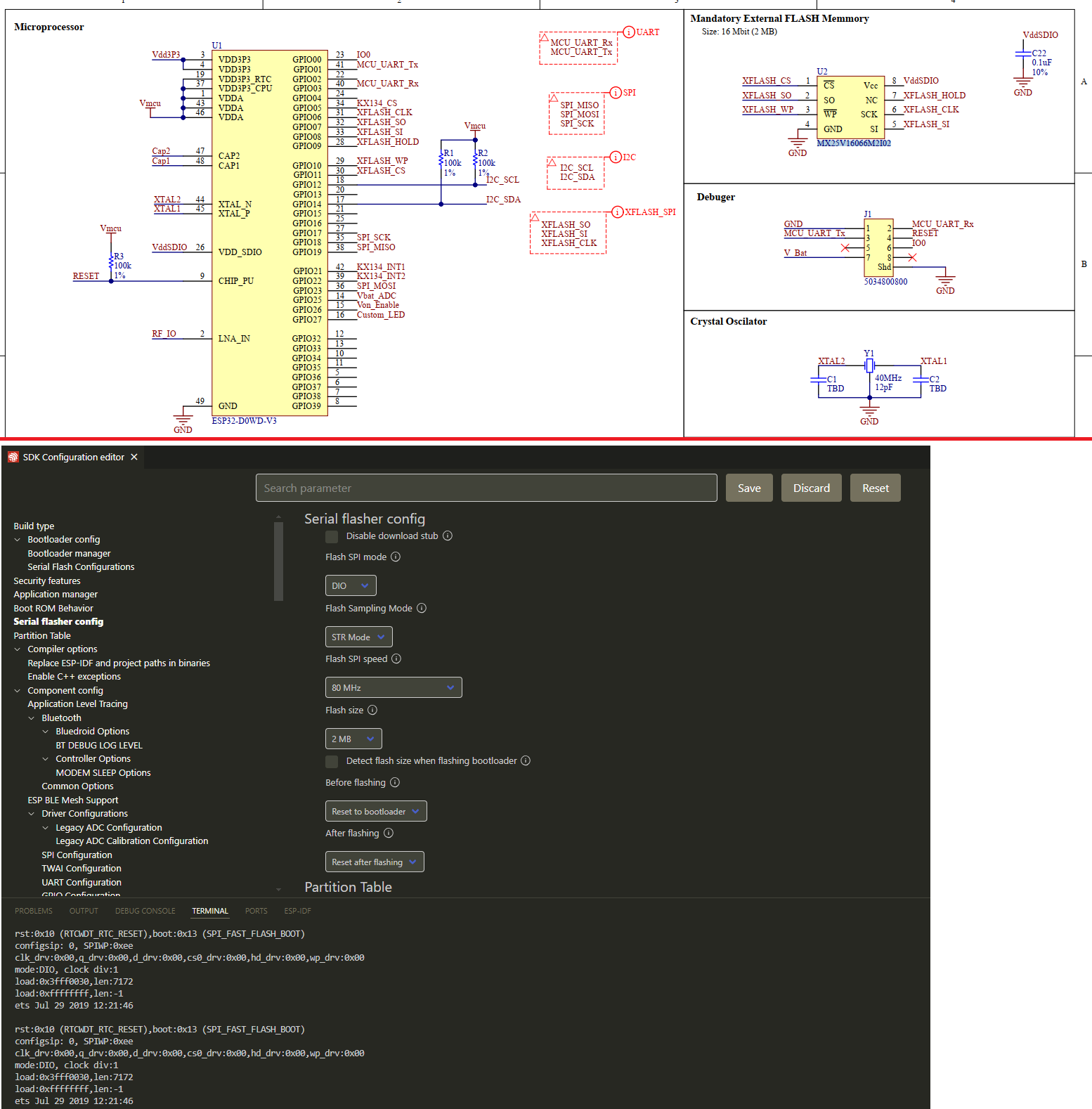1092x1109 pixels.
Task: Open TWAI Configuration tree item
Action: (x=82, y=869)
